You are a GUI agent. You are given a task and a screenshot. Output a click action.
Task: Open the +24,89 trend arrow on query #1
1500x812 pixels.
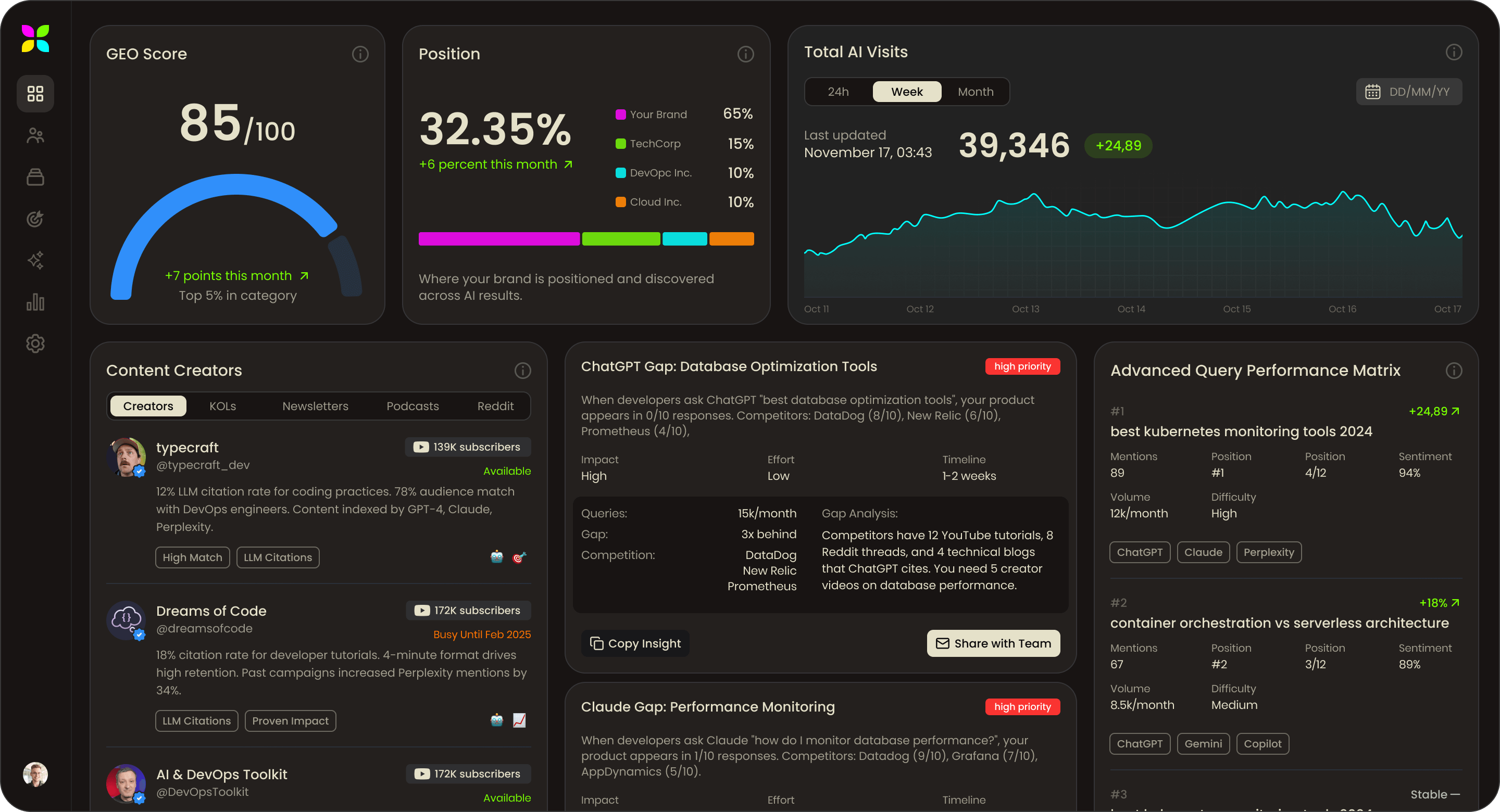pos(1455,412)
